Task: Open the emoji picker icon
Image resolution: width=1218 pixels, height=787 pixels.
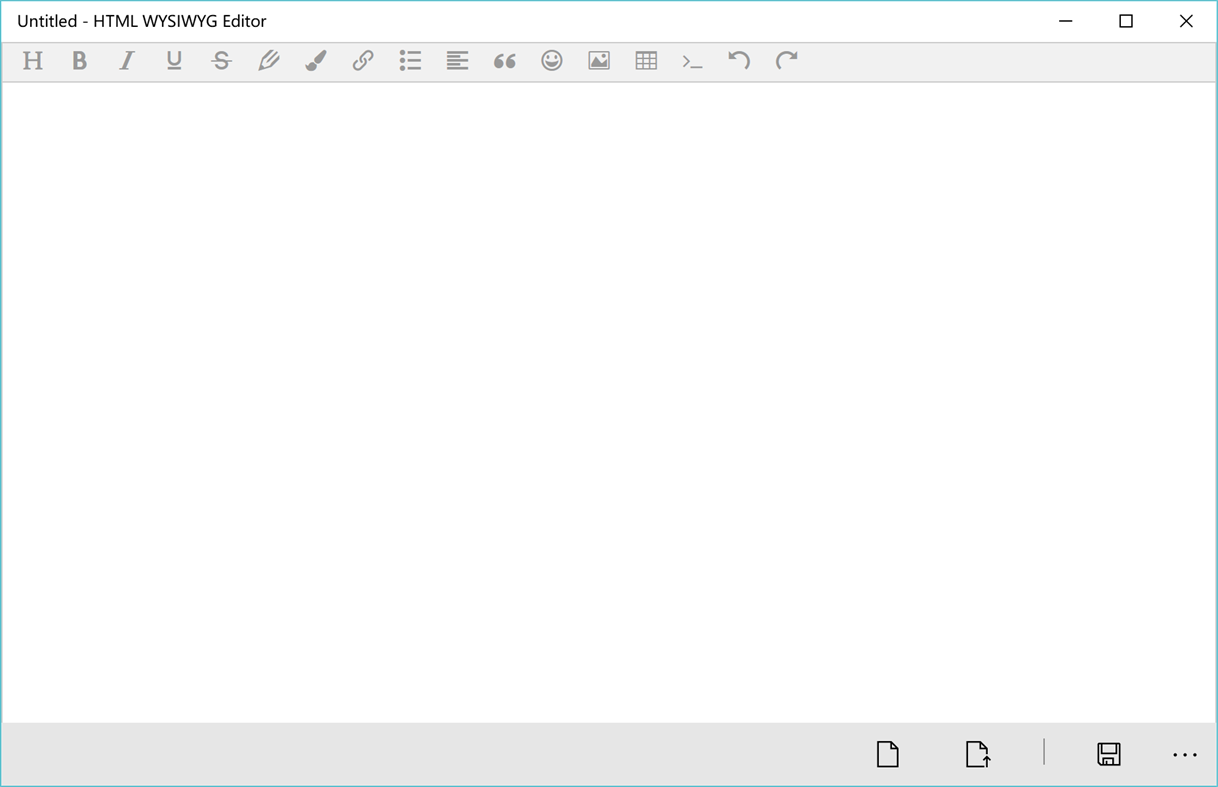Action: click(551, 61)
